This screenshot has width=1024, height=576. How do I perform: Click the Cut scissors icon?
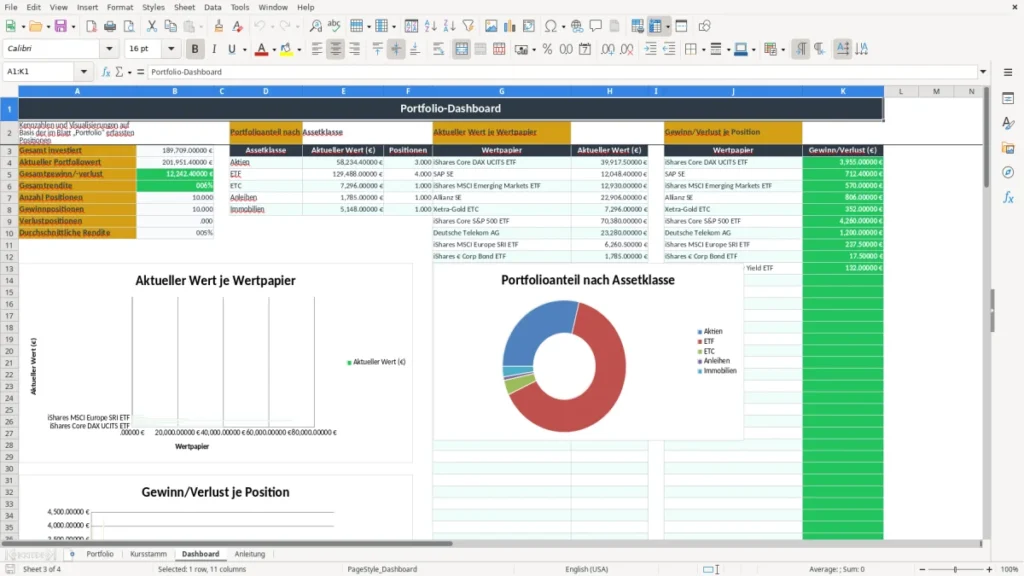pos(152,26)
